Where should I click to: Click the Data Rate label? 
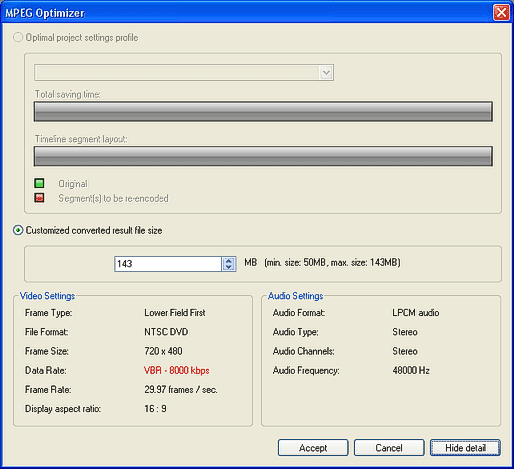coord(45,370)
